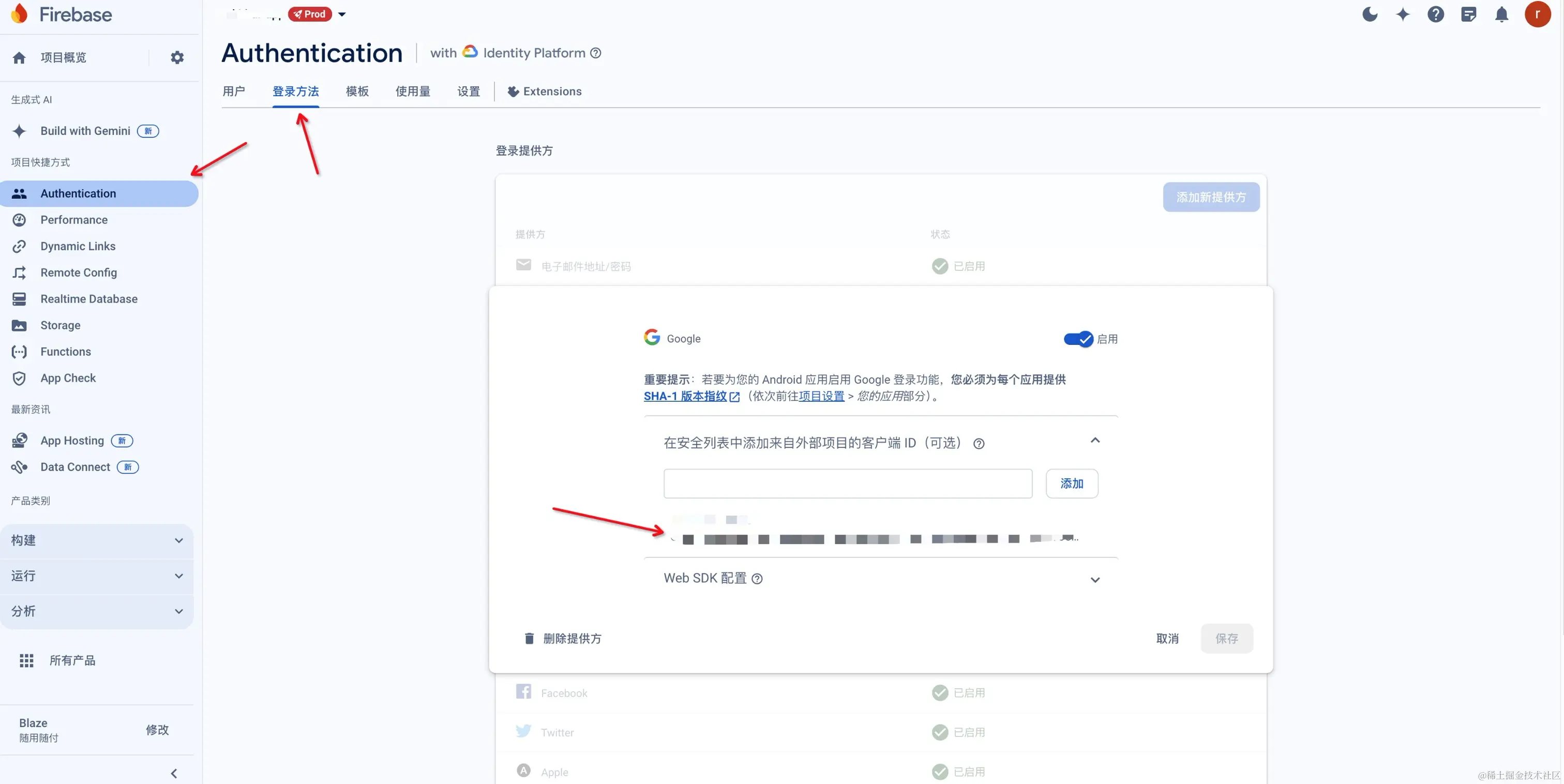Open the release notes icon
Screen dimensions: 1564x784
1469,14
